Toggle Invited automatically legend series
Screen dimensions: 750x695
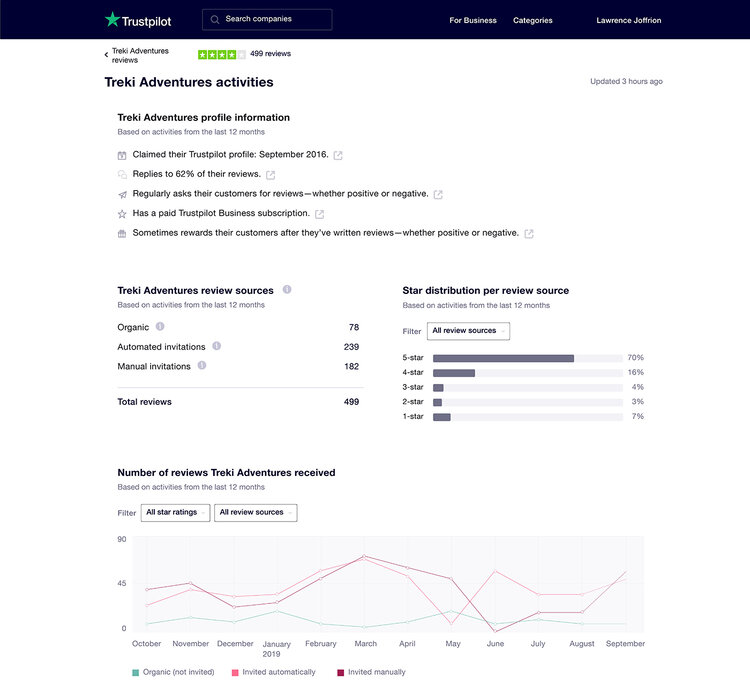tap(274, 672)
